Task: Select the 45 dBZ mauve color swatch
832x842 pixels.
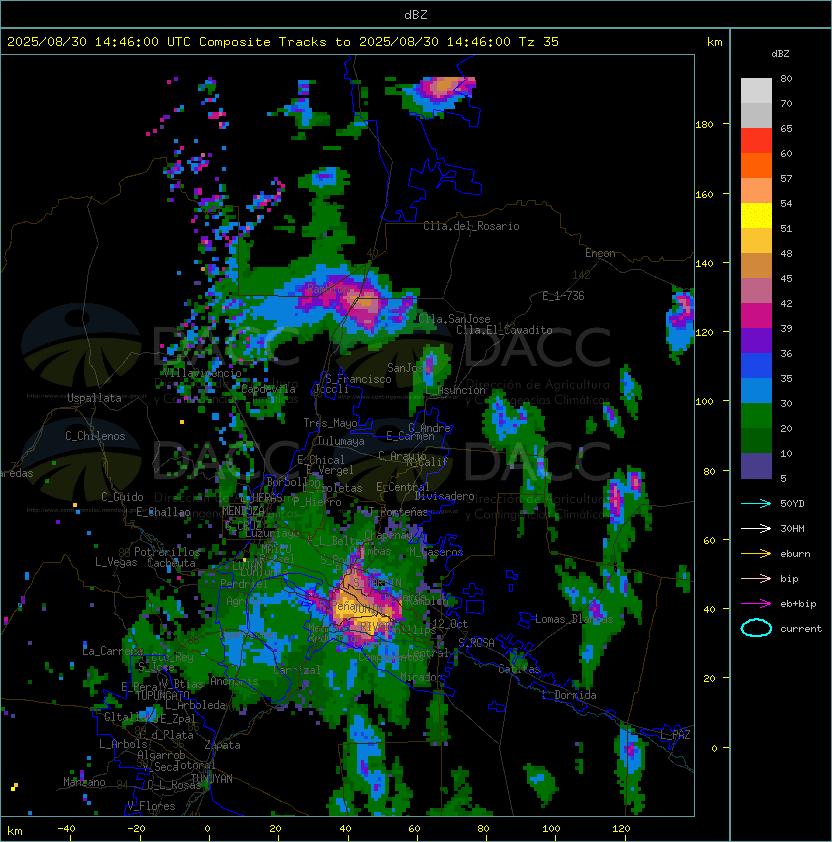Action: pyautogui.click(x=756, y=291)
